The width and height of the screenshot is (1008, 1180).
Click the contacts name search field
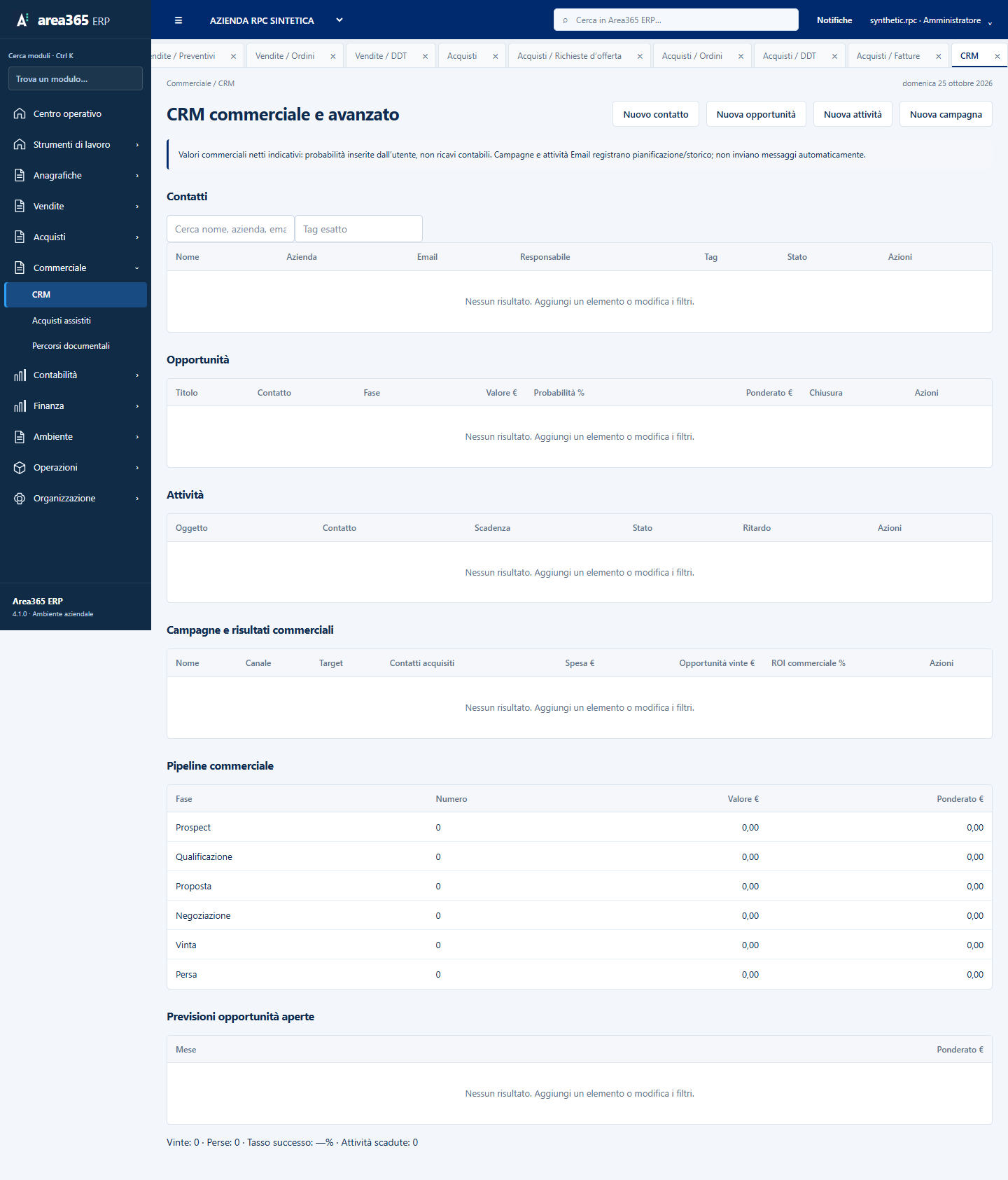(x=230, y=229)
